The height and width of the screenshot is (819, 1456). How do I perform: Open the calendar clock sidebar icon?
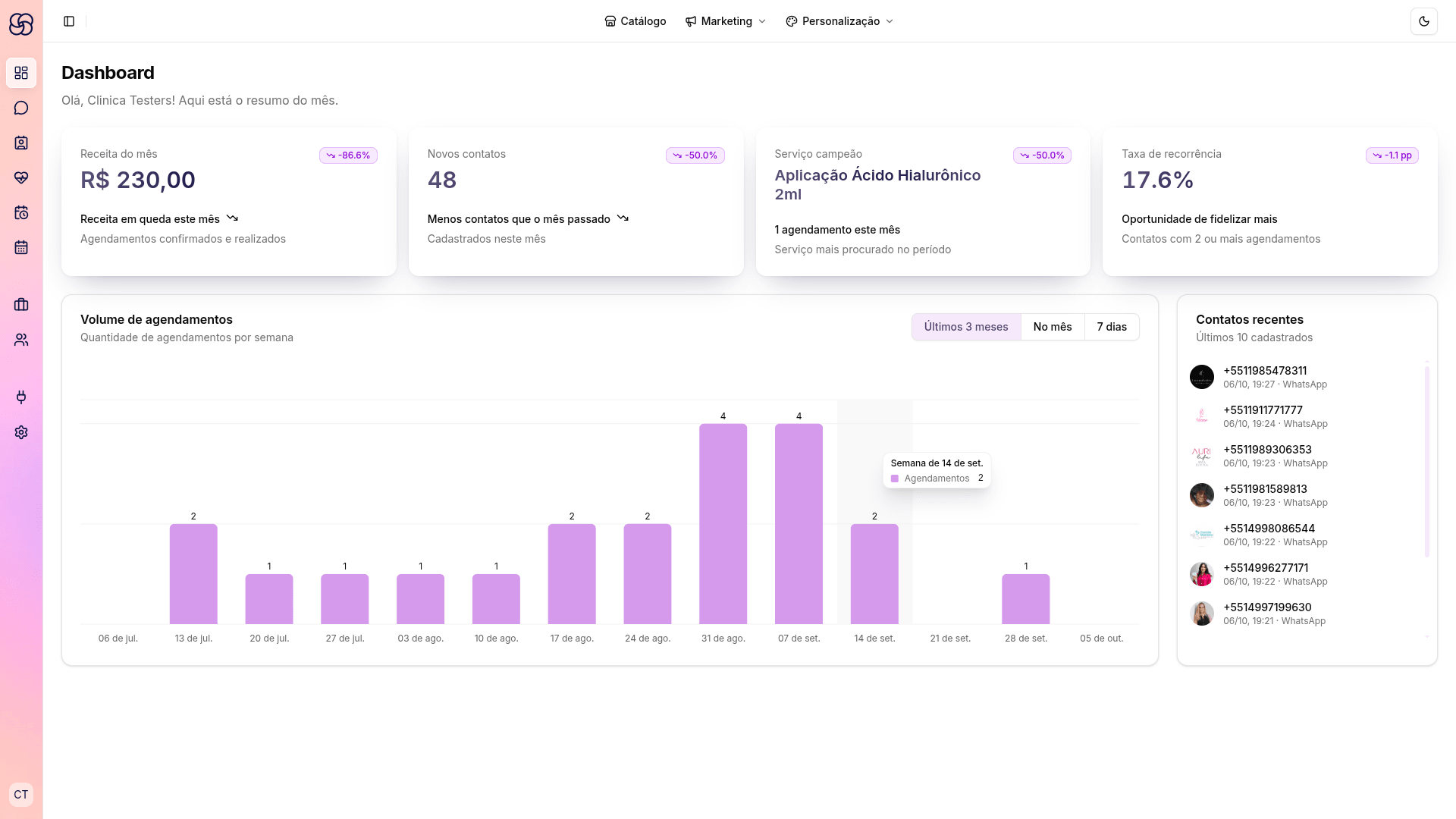pos(21,212)
